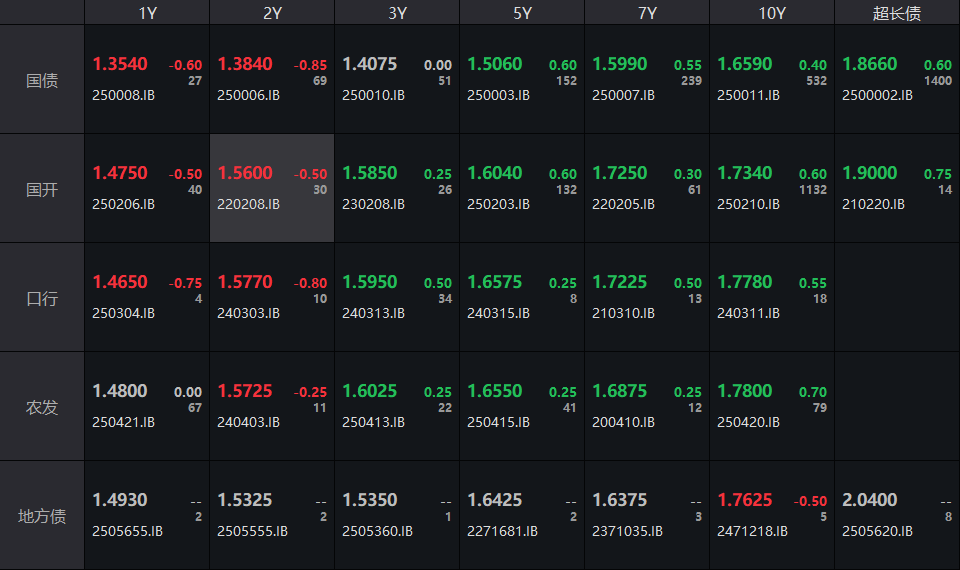
Task: Open bond code 250420.IB
Action: click(748, 422)
